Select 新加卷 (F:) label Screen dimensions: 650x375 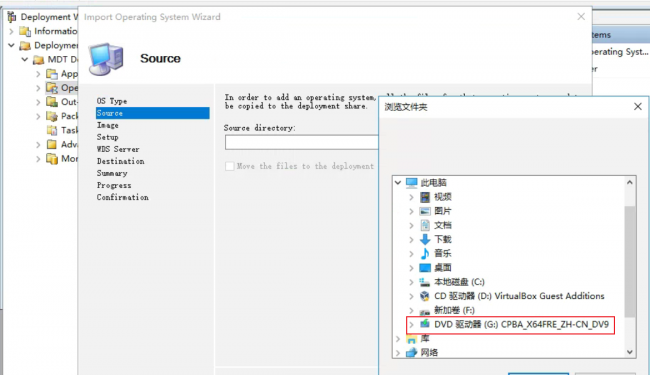[x=454, y=310]
